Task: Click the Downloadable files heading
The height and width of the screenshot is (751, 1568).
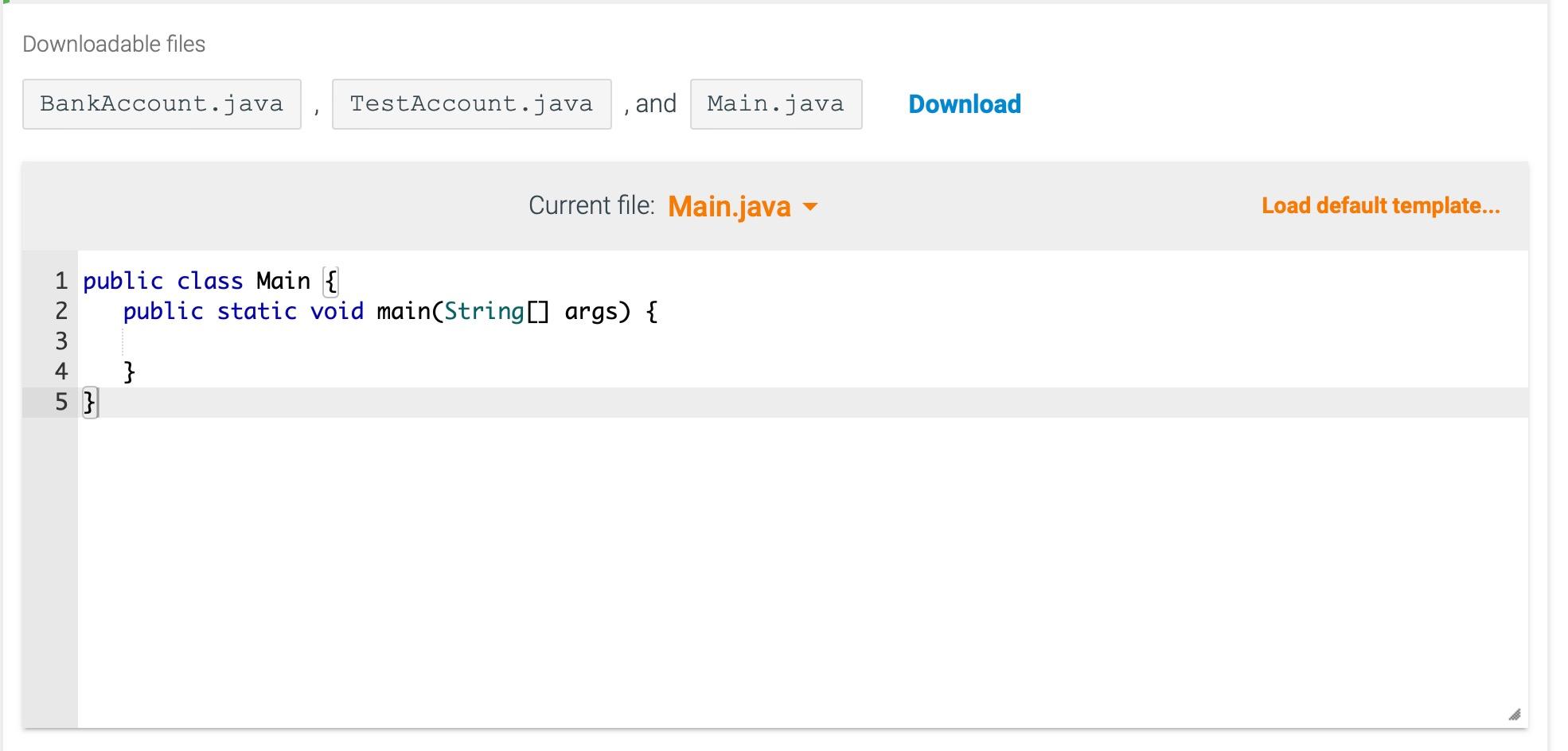Action: (x=114, y=44)
